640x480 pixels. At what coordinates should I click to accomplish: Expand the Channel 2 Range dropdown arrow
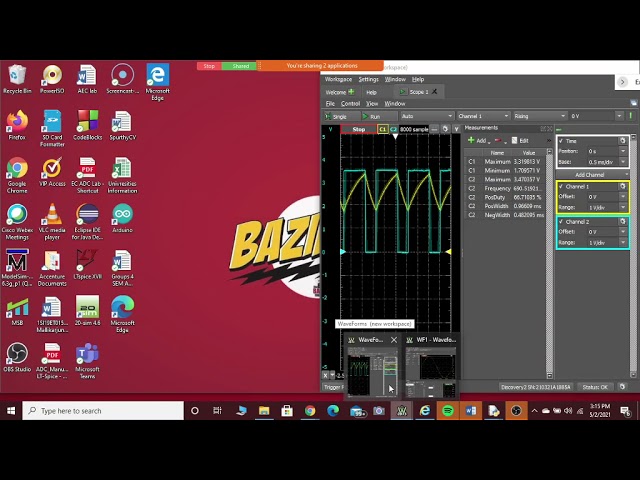click(623, 242)
